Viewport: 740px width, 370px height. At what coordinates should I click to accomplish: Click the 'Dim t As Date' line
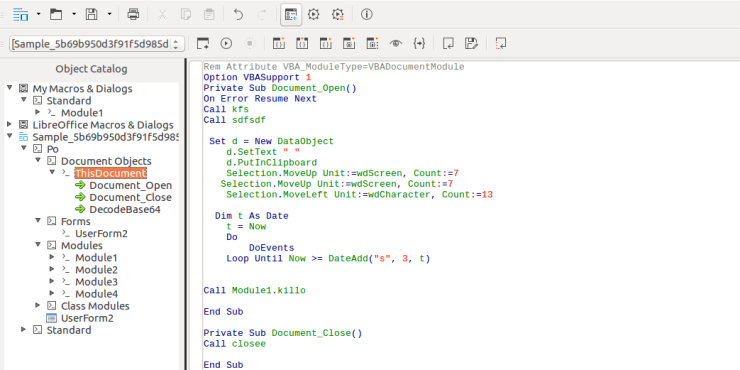[x=252, y=216]
